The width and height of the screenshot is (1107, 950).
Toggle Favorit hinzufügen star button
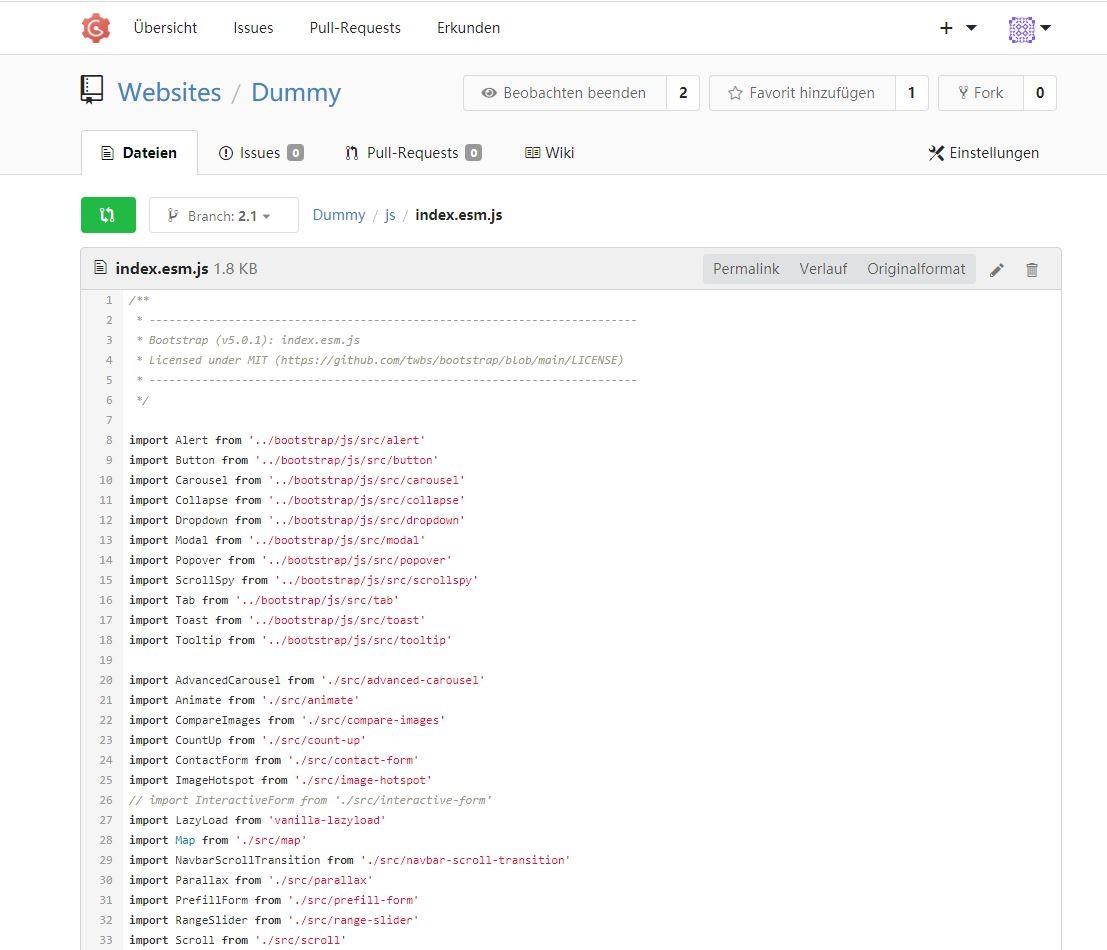click(x=801, y=93)
